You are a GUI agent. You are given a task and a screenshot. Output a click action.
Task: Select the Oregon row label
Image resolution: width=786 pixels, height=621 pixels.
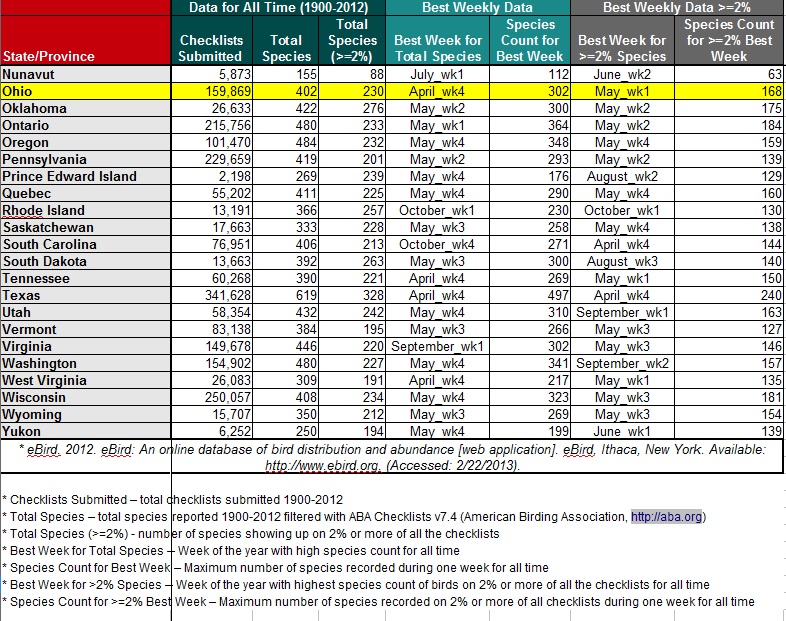pyautogui.click(x=85, y=142)
